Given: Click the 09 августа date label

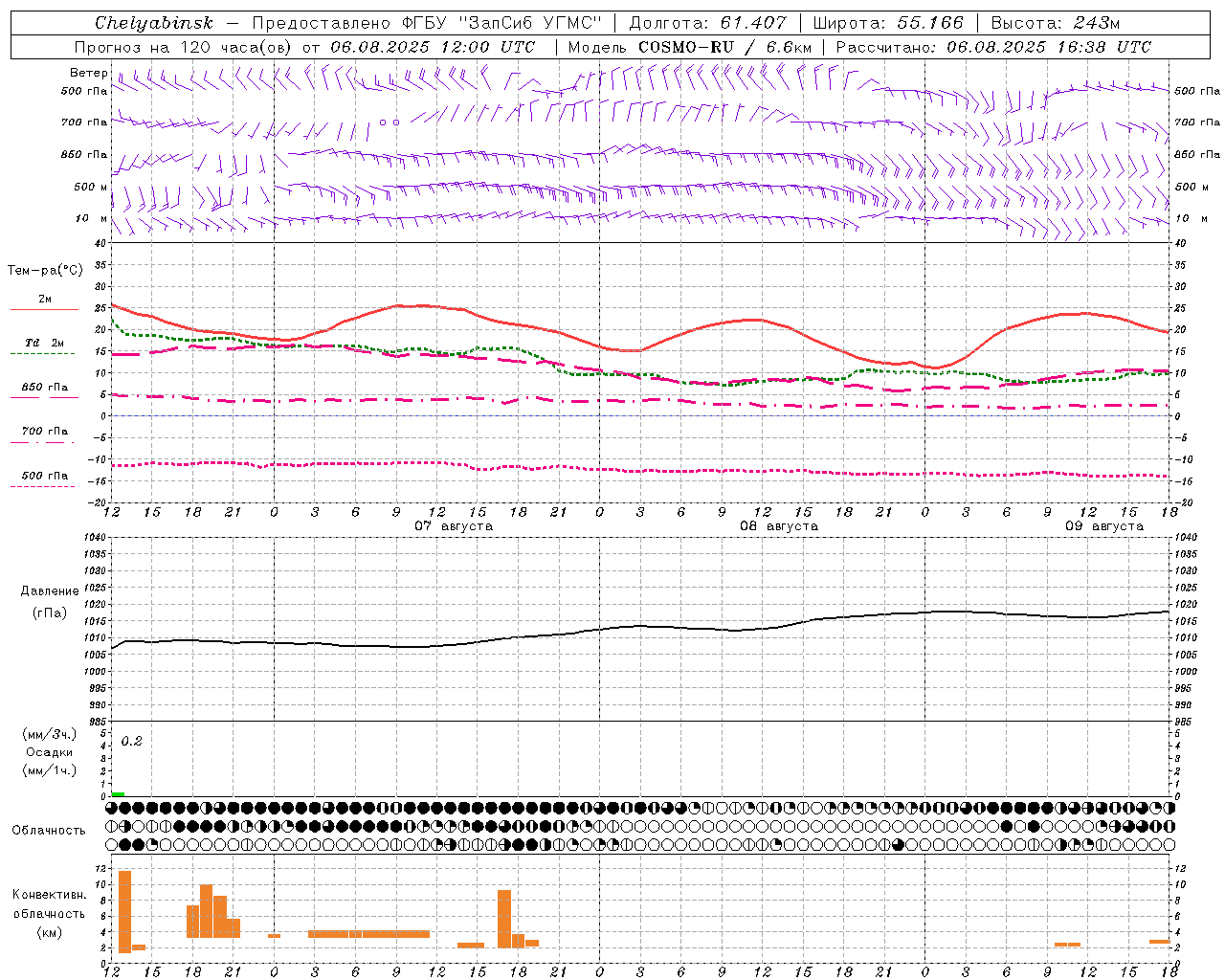Looking at the screenshot, I should pos(1104,526).
